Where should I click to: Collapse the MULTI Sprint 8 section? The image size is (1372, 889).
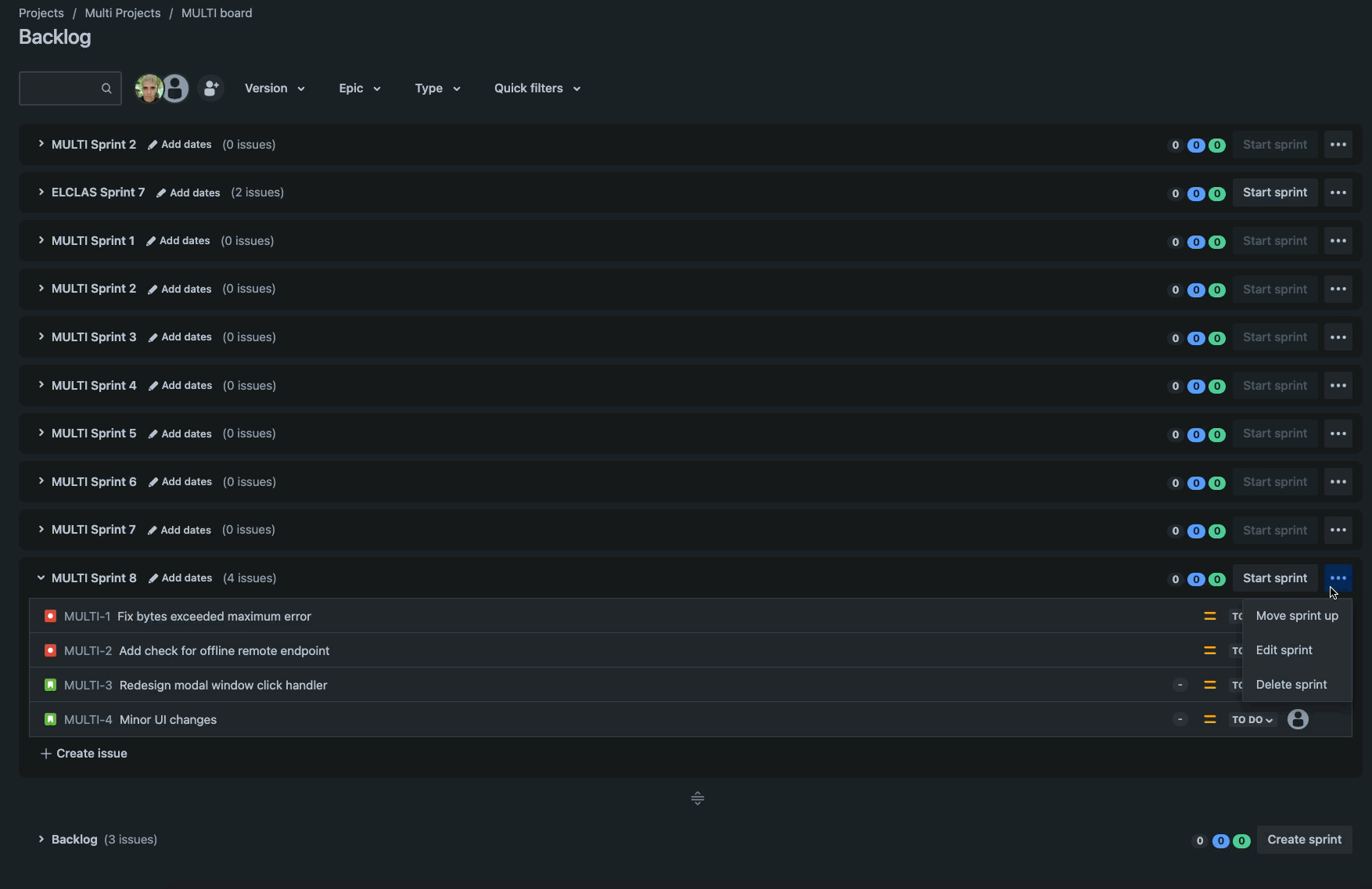[x=41, y=578]
